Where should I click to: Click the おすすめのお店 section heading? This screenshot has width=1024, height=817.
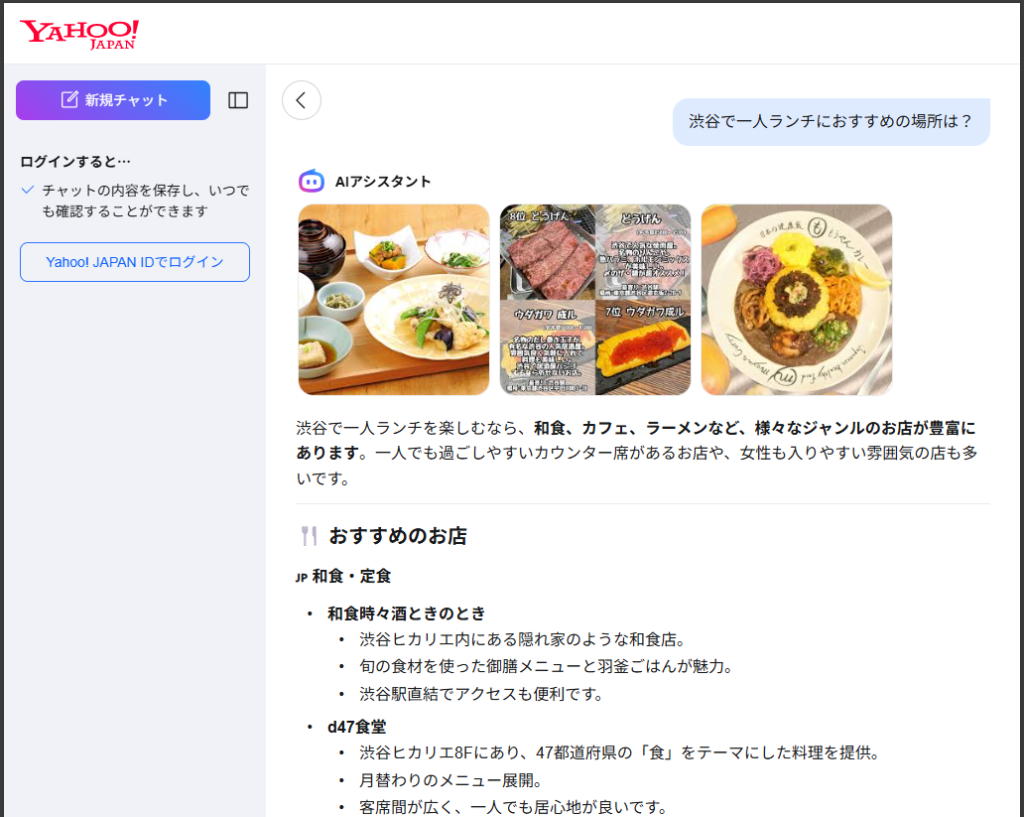pyautogui.click(x=398, y=536)
